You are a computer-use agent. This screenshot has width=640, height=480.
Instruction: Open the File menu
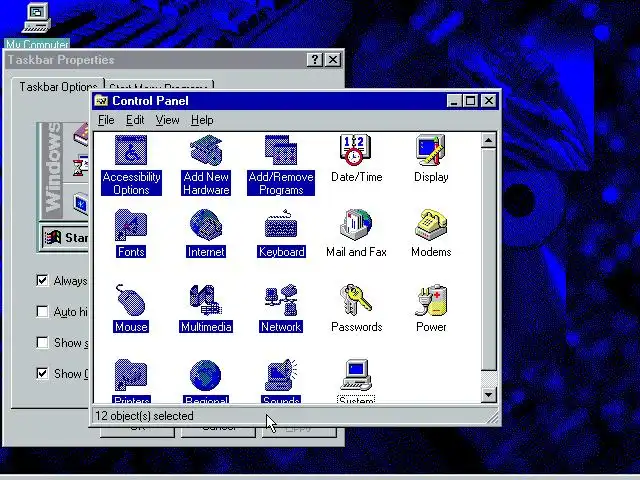click(106, 120)
